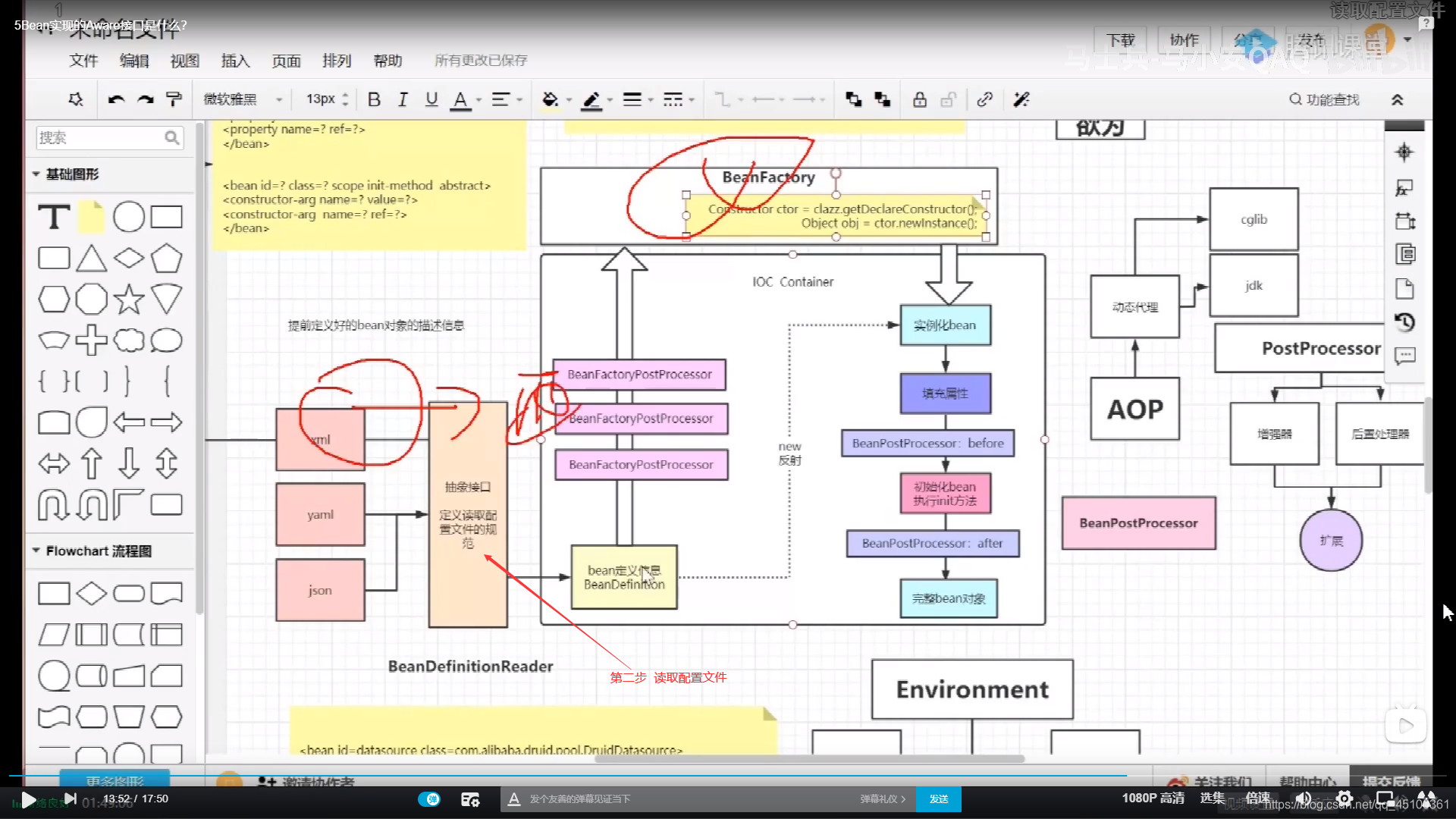Open the 文件 menu
Screen dimensions: 1456x819
click(83, 61)
